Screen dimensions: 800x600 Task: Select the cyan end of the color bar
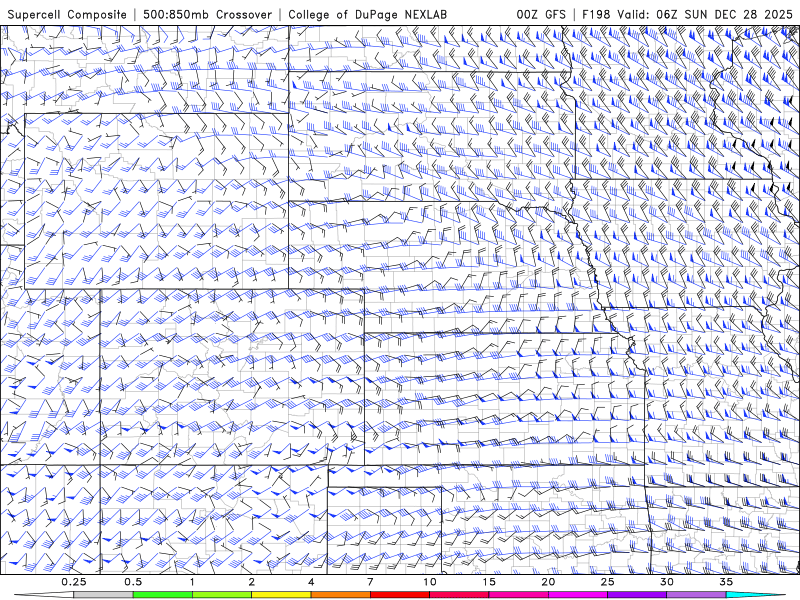click(x=758, y=595)
